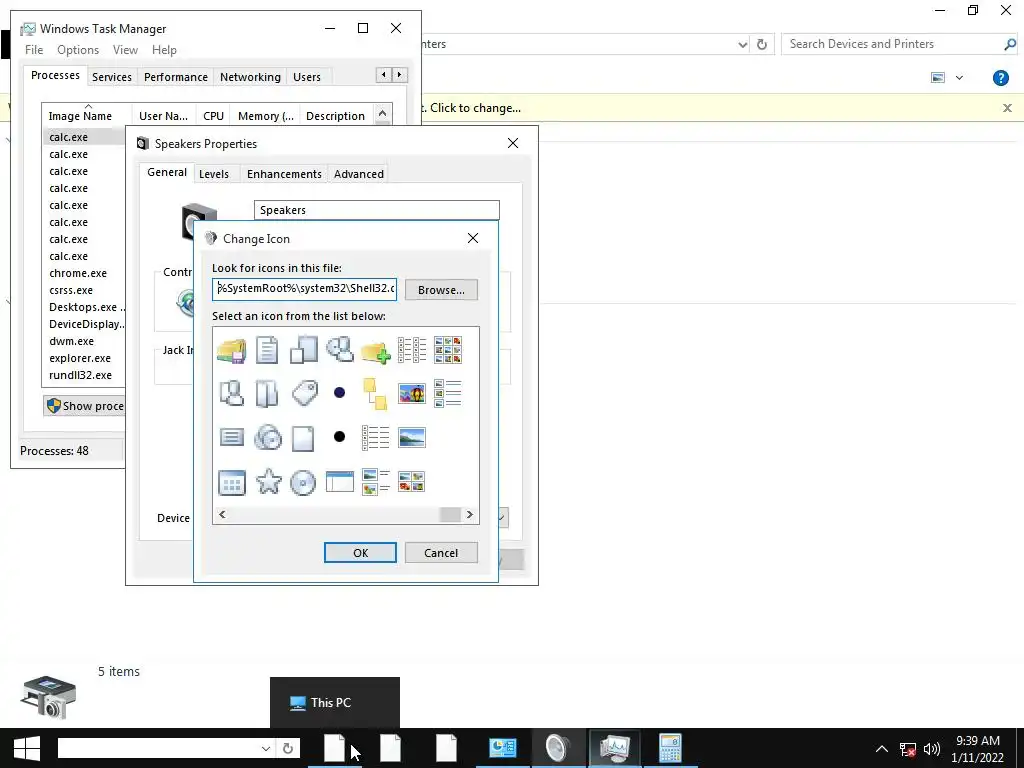Select chrome.exe in process list

click(x=78, y=273)
